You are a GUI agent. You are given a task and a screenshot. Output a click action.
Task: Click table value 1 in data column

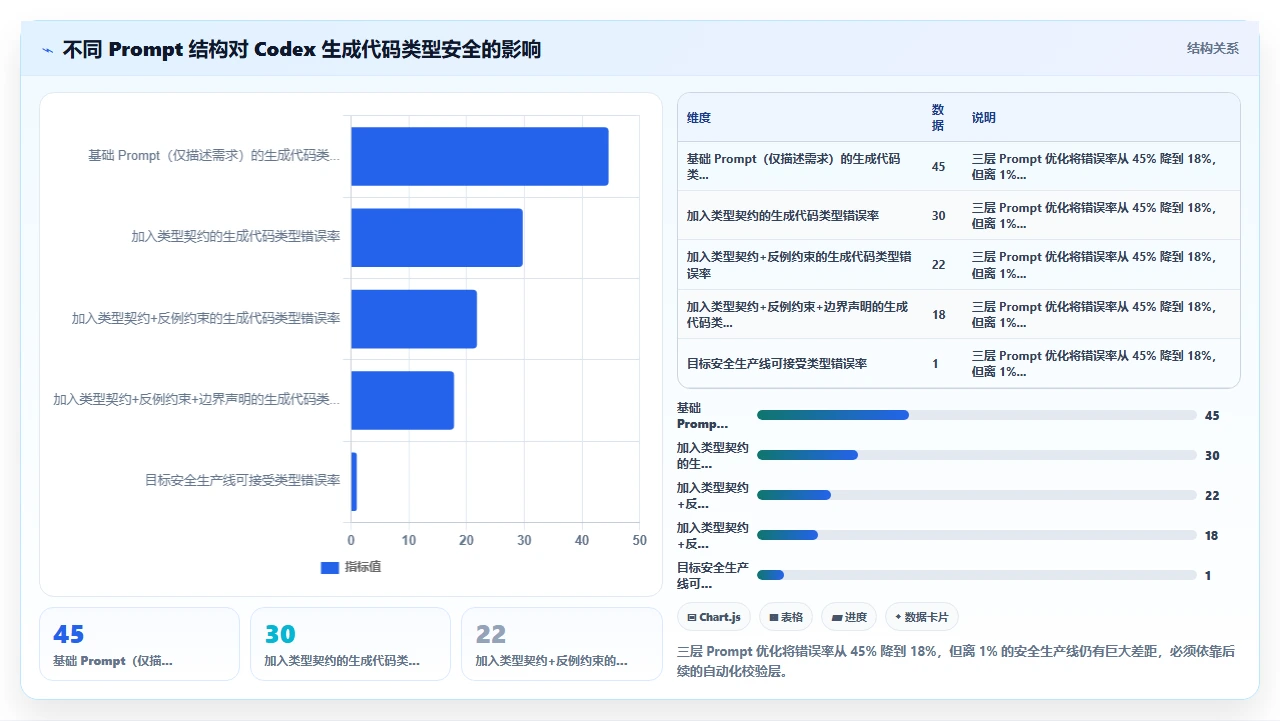(x=935, y=364)
